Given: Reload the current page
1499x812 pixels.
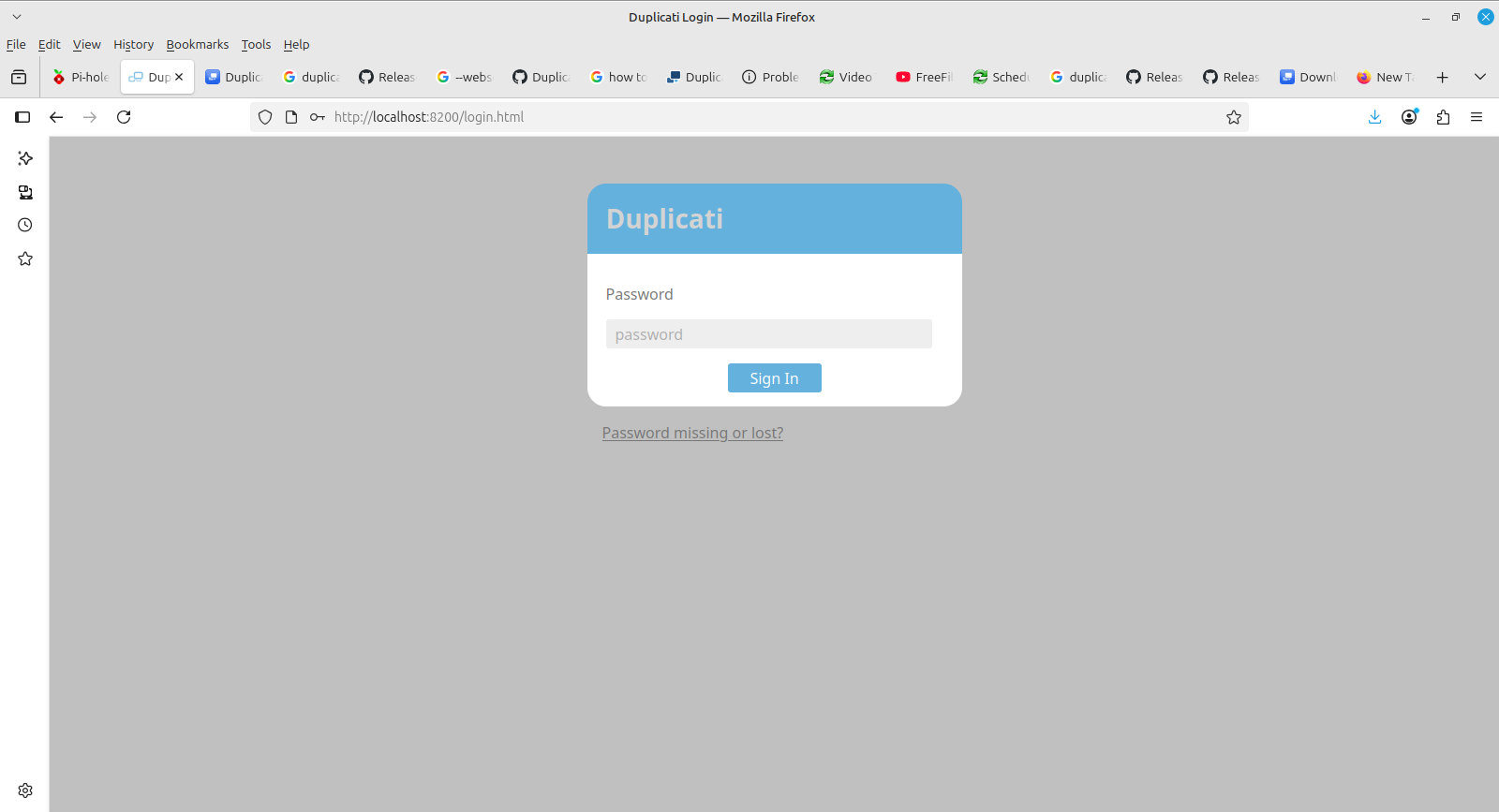Looking at the screenshot, I should 124,117.
